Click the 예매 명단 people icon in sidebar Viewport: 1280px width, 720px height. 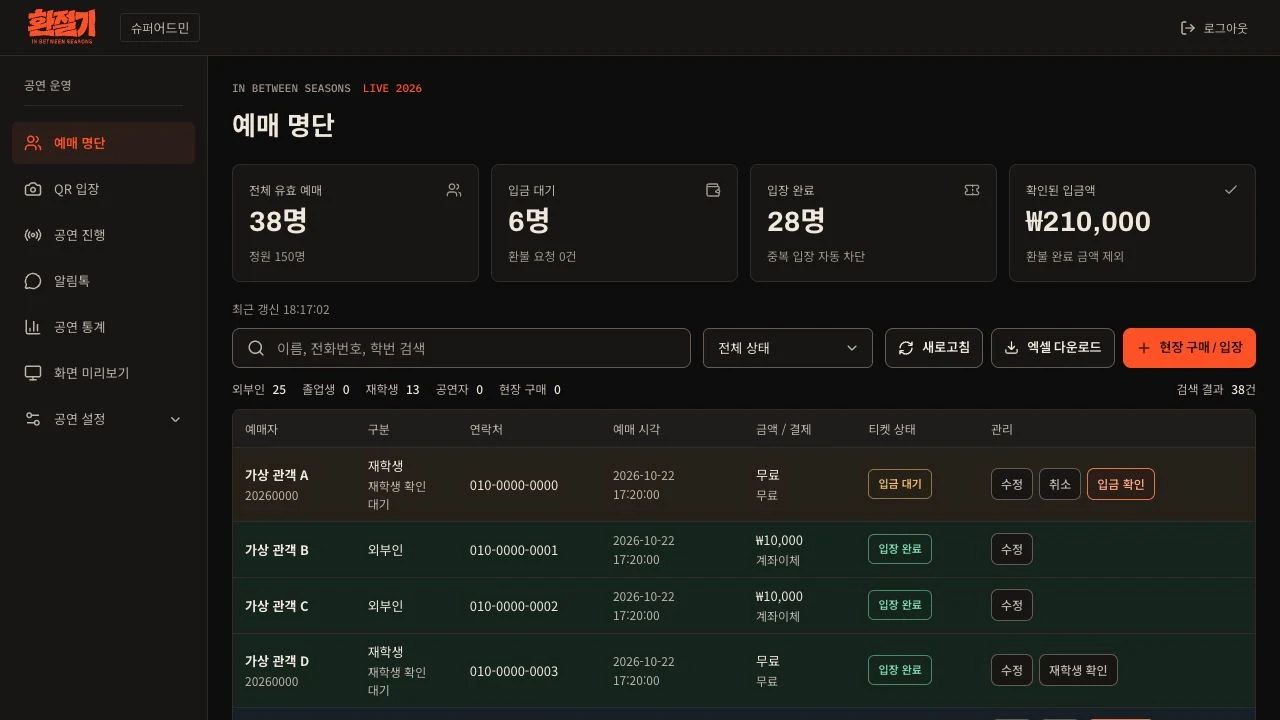(33, 143)
